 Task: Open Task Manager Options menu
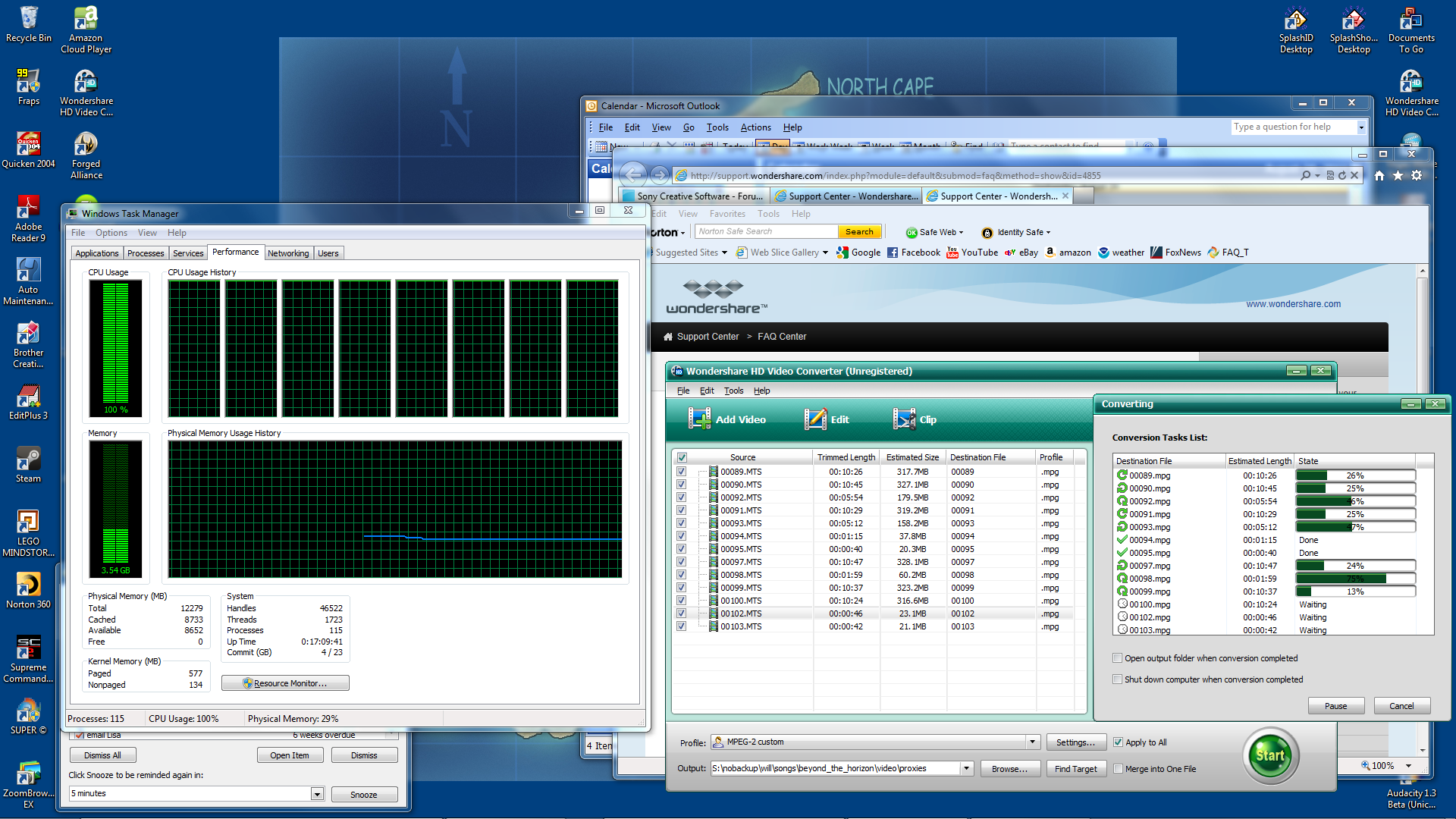(111, 233)
